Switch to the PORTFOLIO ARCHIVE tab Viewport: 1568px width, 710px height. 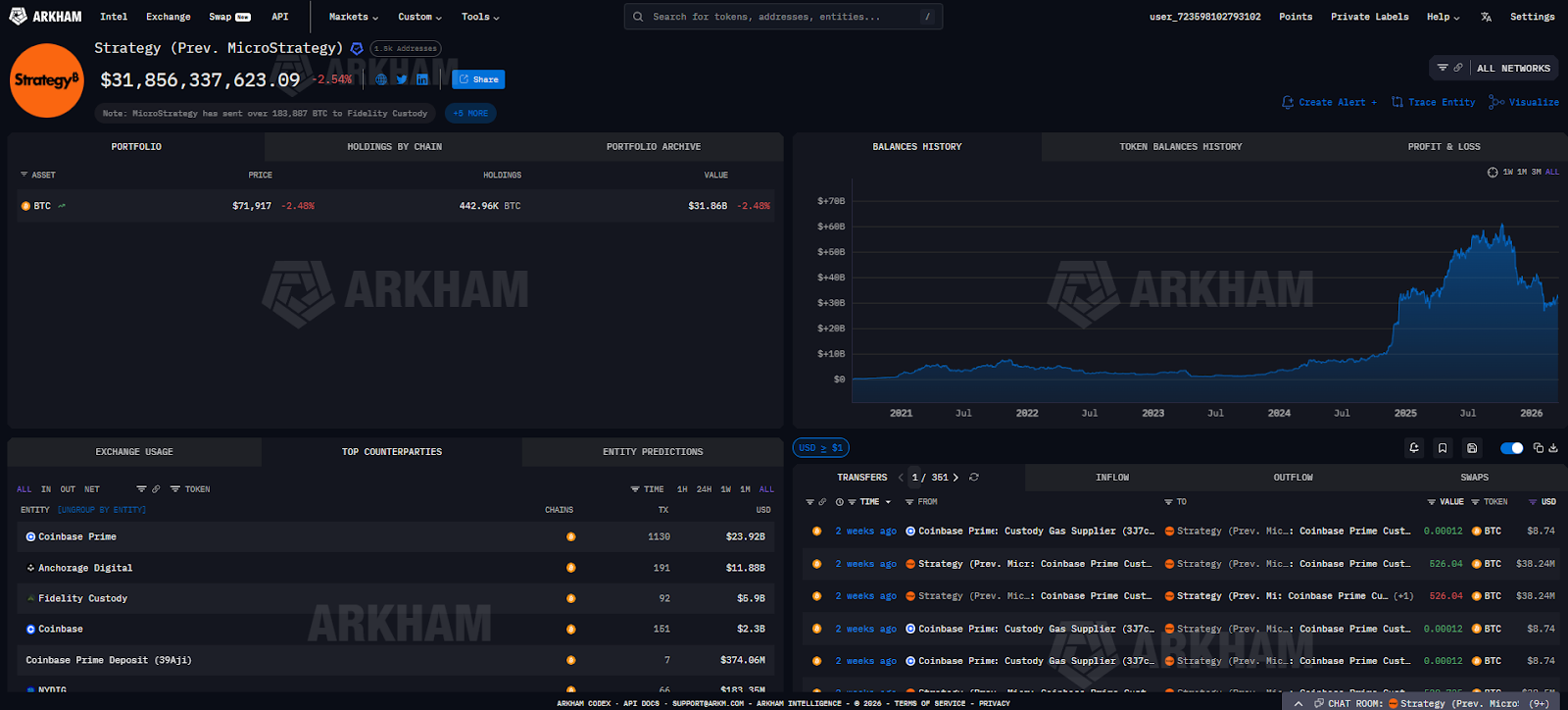[x=654, y=147]
